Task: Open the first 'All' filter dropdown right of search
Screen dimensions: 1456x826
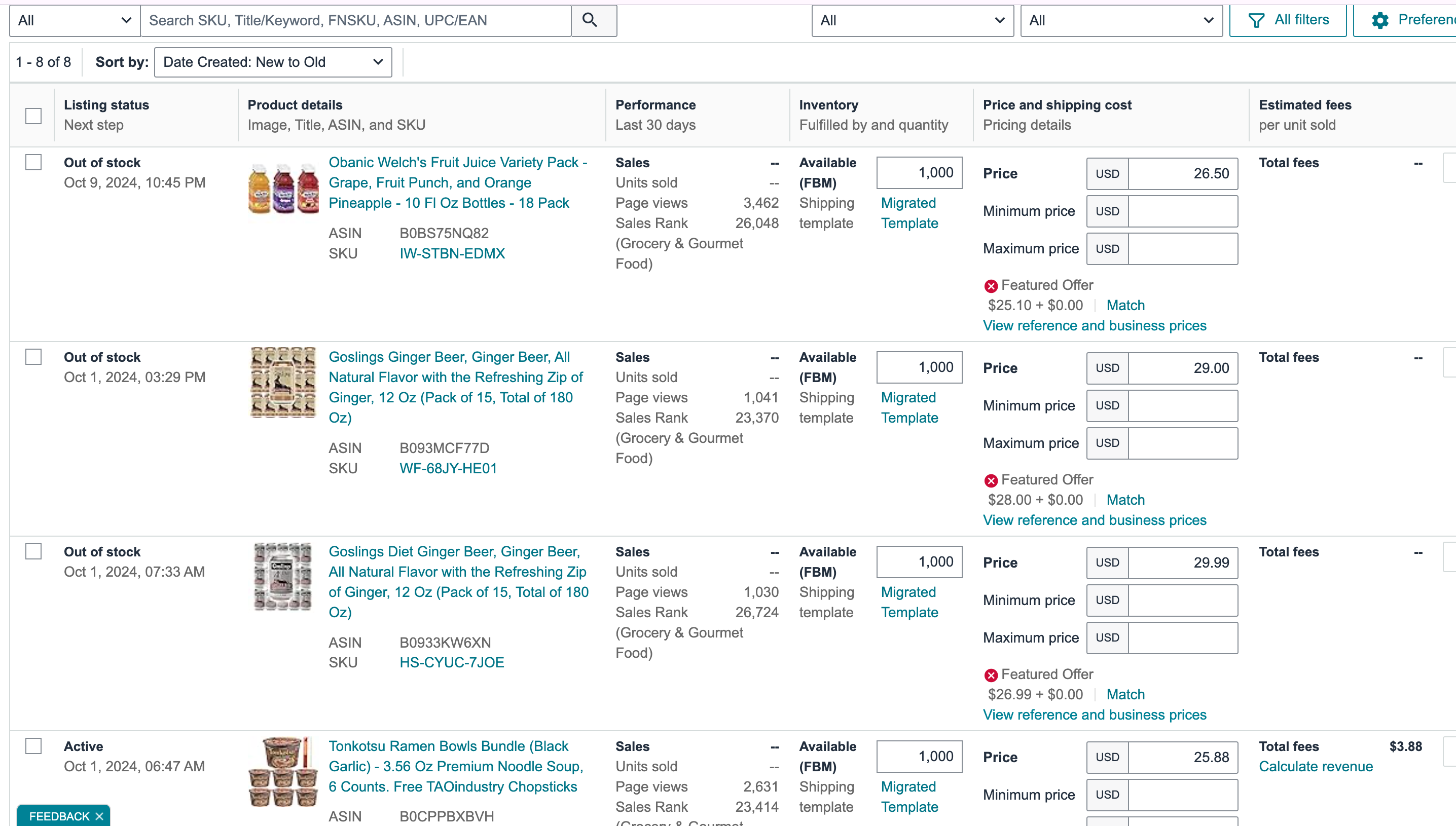Action: [913, 21]
